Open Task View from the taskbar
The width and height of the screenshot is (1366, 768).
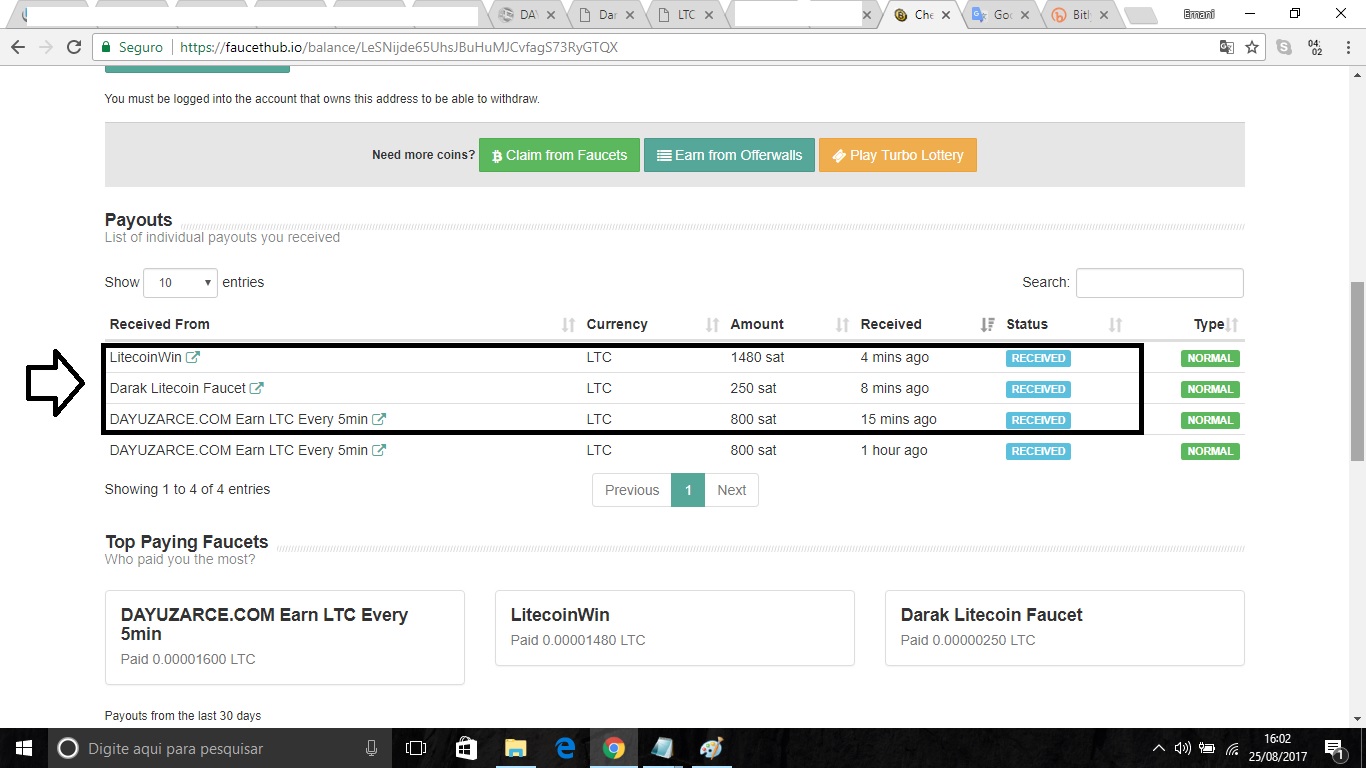(416, 748)
